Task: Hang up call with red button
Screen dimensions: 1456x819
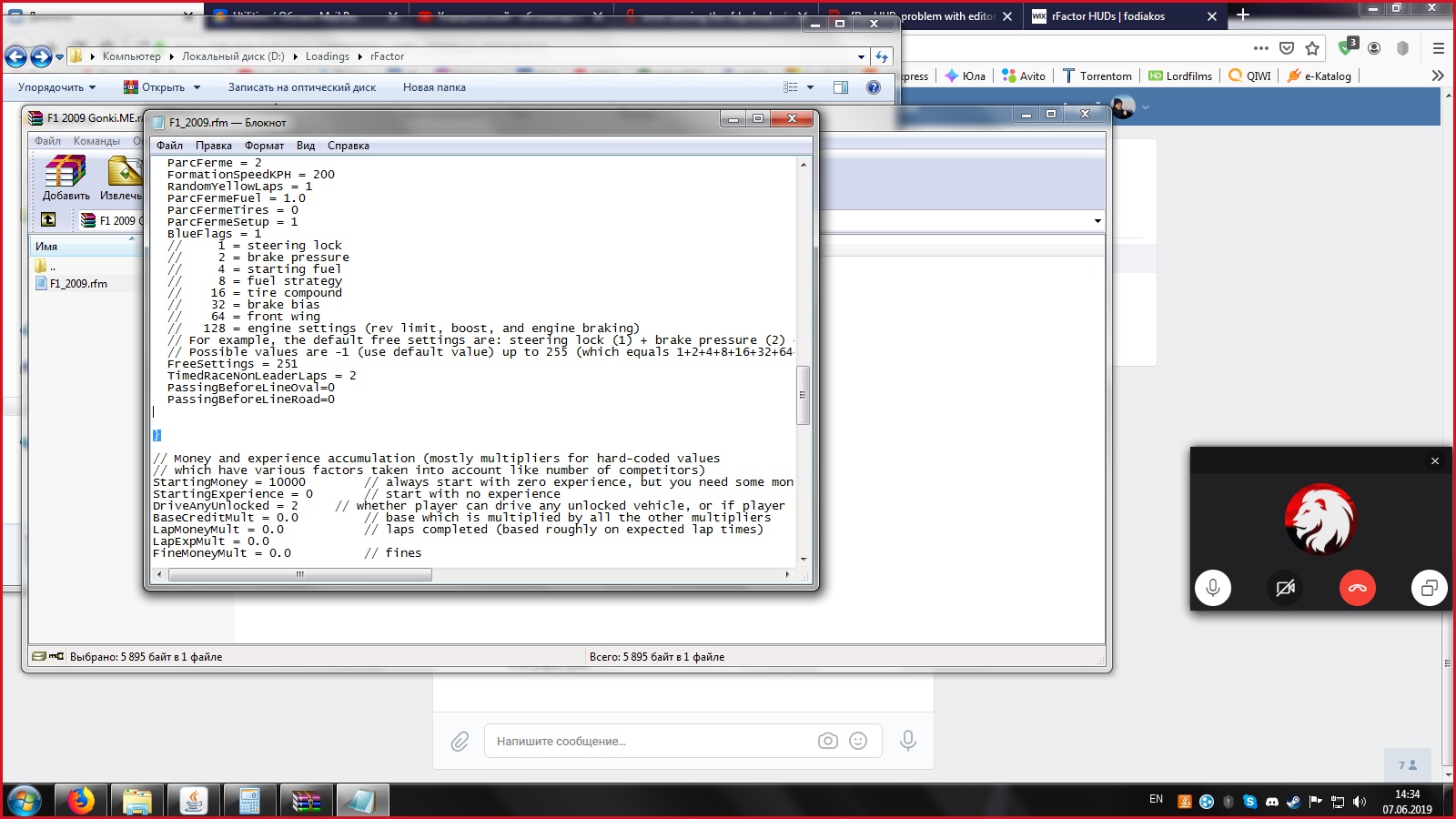Action: 1358,588
